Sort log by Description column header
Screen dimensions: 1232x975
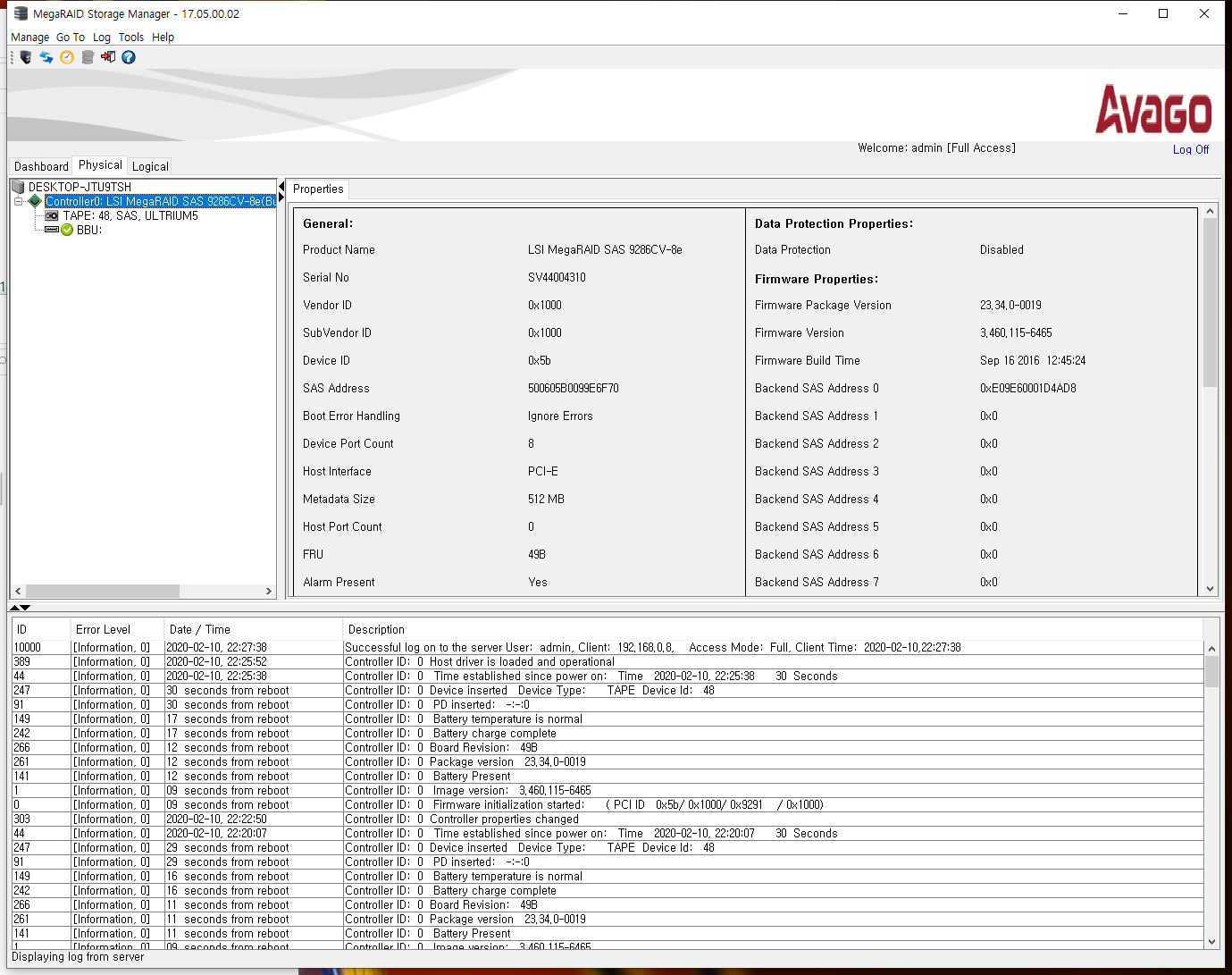[x=774, y=629]
